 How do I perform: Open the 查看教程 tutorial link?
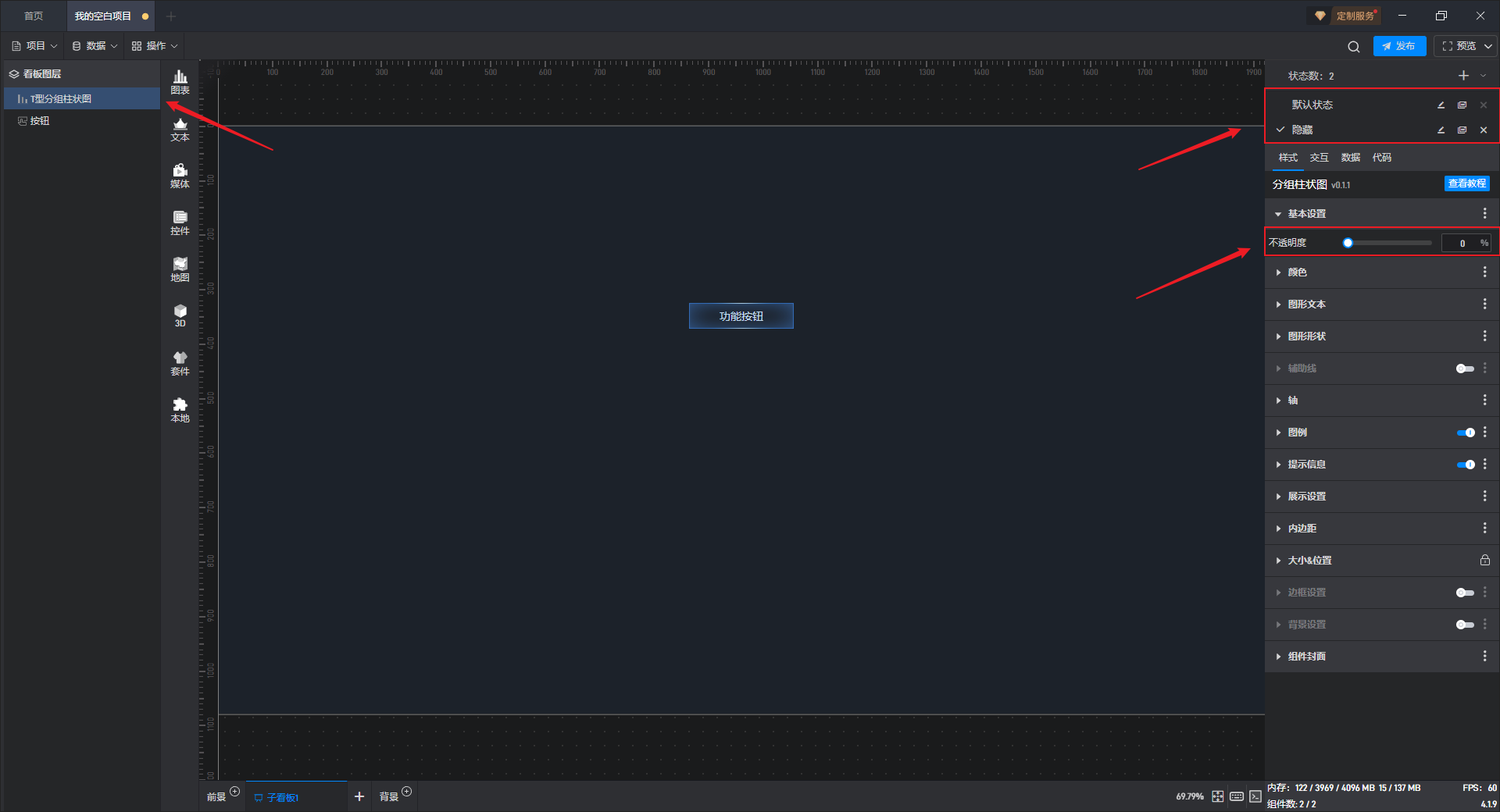(x=1466, y=183)
